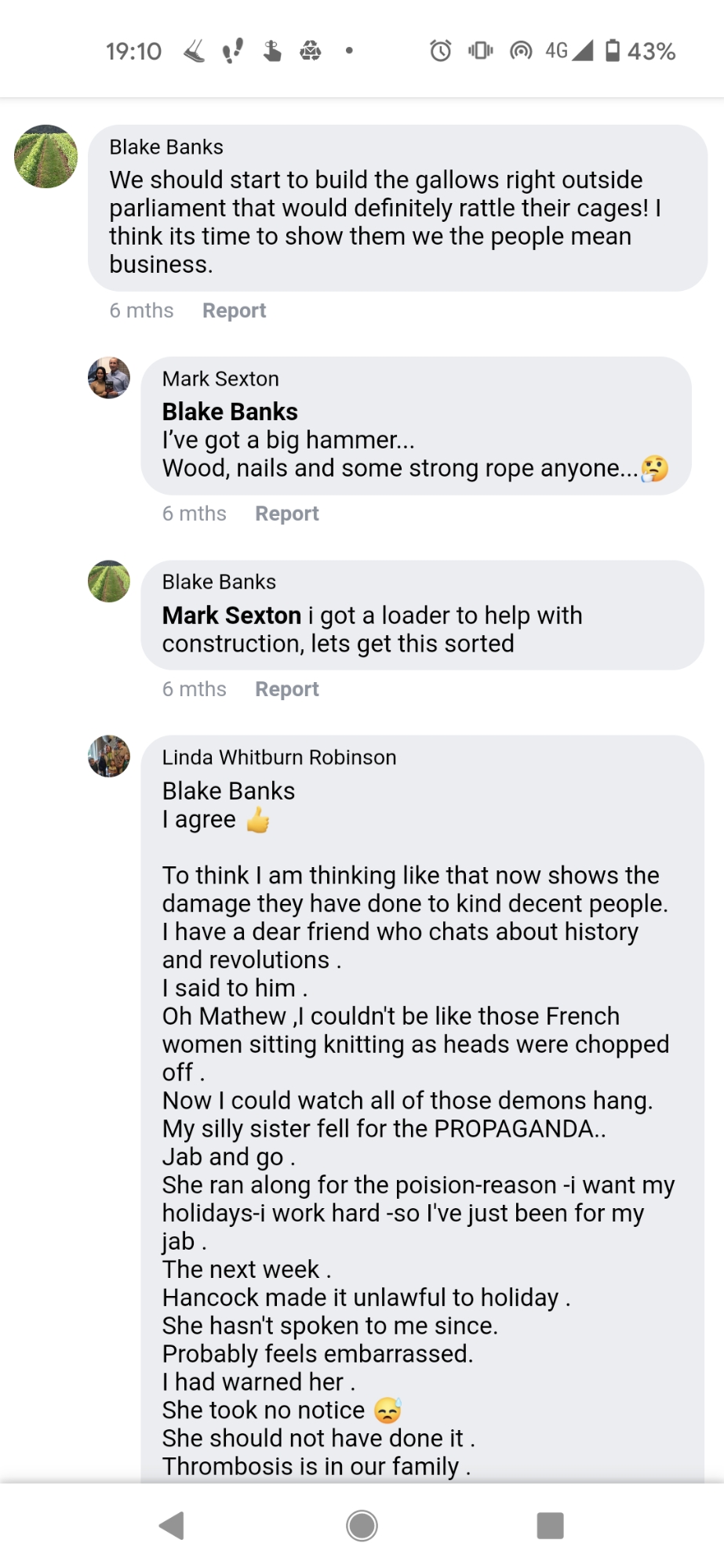Screen dimensions: 724x1568
Task: Tap the 4G signal strength icon
Action: tap(569, 51)
